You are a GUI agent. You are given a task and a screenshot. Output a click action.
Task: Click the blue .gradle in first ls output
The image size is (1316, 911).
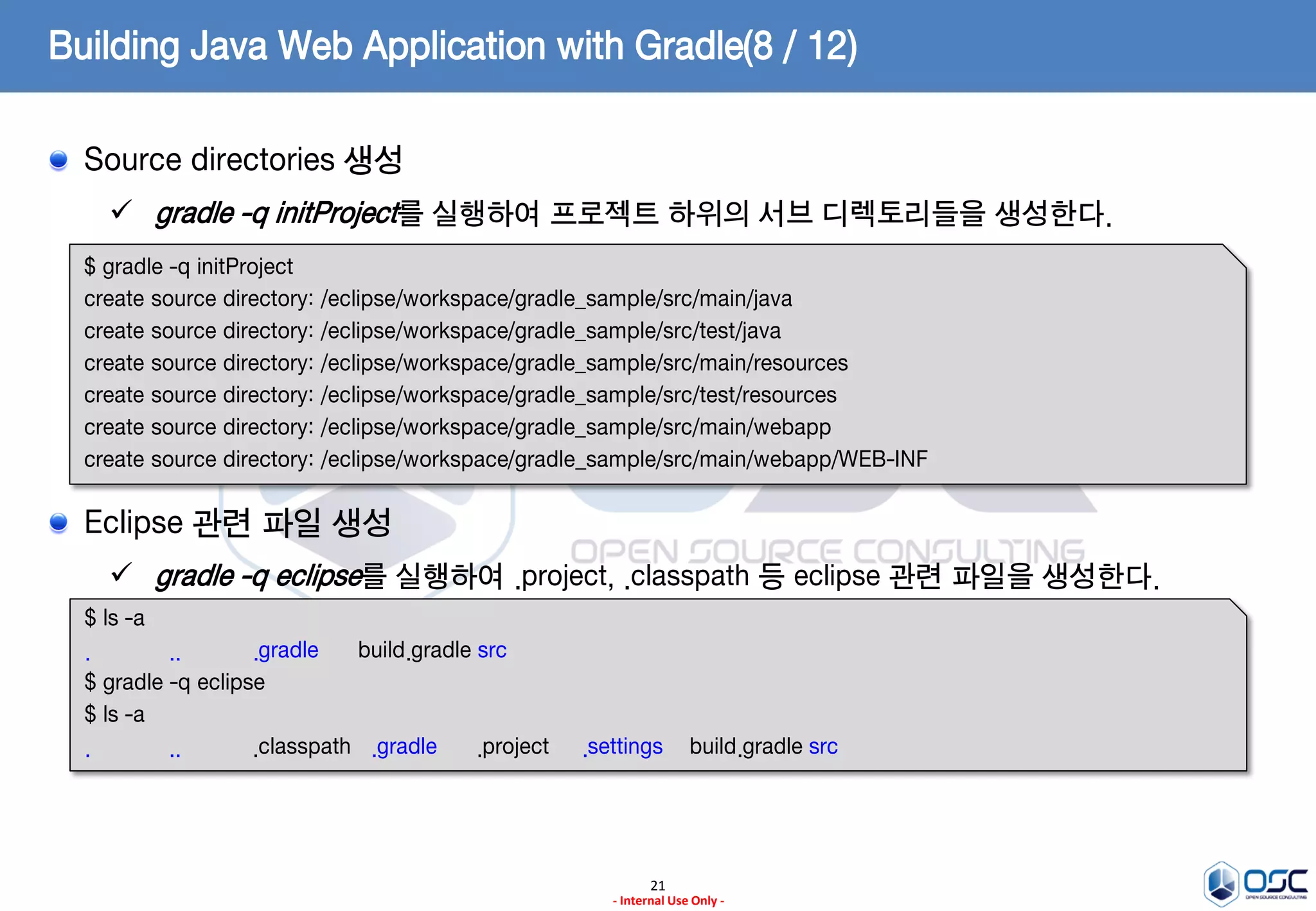(287, 650)
